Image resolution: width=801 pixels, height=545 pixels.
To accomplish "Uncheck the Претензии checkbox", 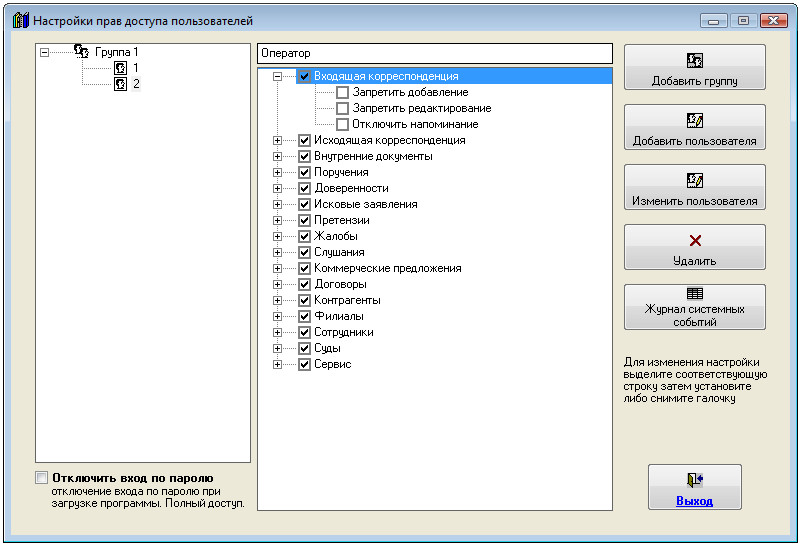I will pyautogui.click(x=304, y=220).
